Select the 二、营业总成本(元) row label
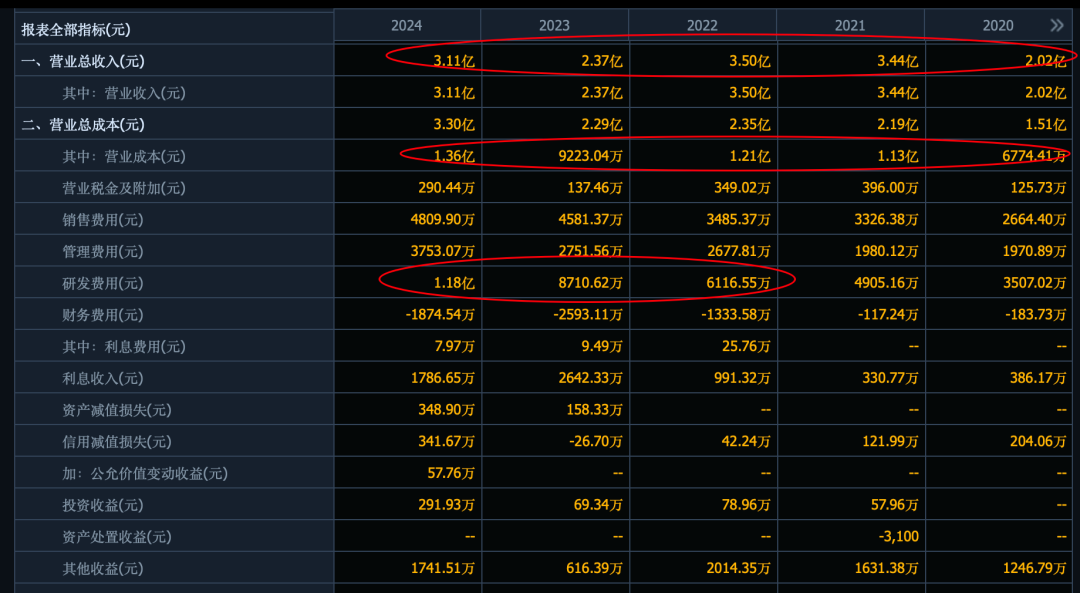Screen dimensions: 1080x593 83,125
